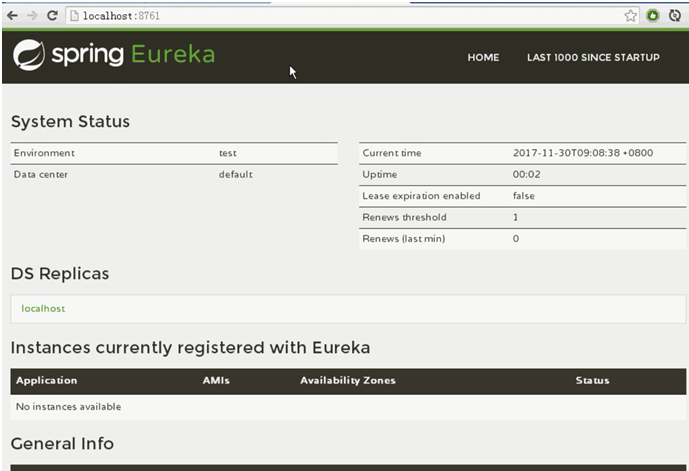
Task: Click the 'No instances available' row
Action: tap(348, 407)
